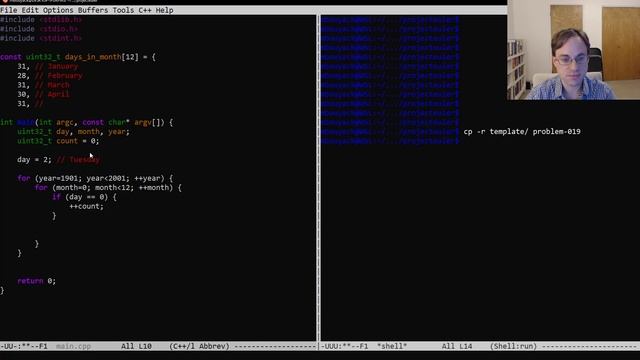The height and width of the screenshot is (360, 640).
Task: Click the 'const uint32_t days_in_month[12]' line
Action: coord(78,57)
